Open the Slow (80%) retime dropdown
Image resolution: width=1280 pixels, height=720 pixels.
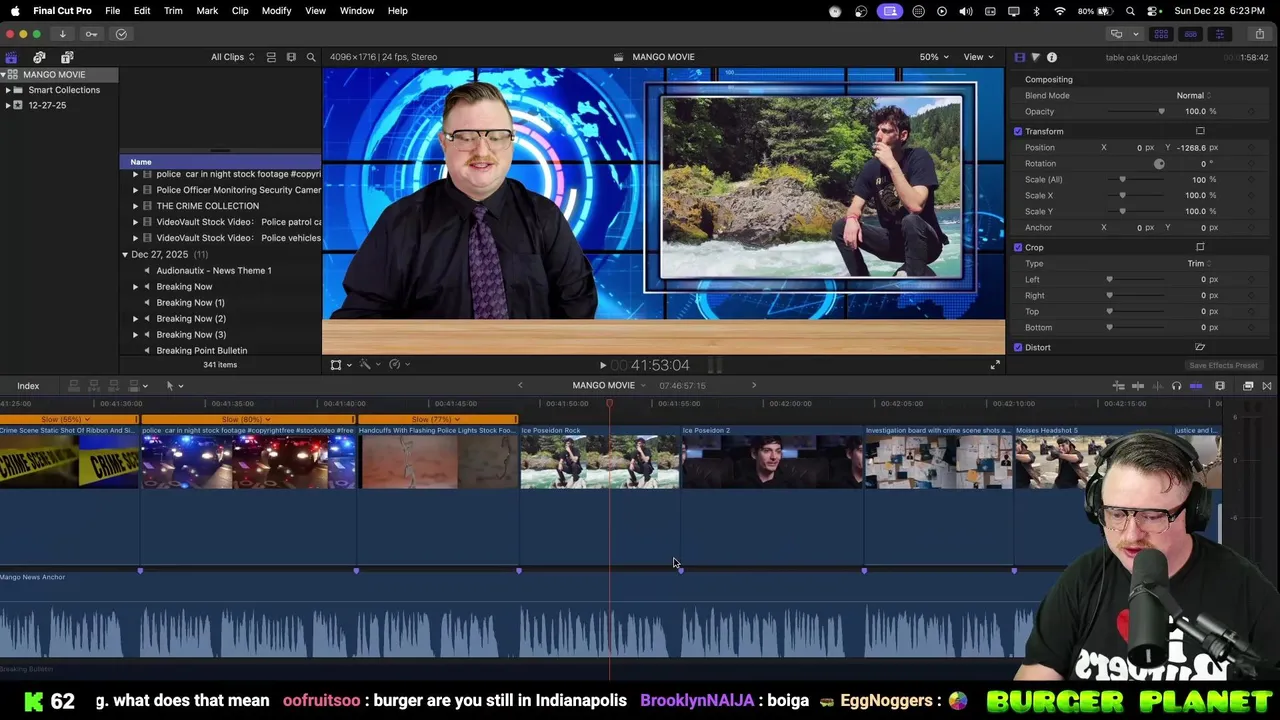(x=248, y=419)
